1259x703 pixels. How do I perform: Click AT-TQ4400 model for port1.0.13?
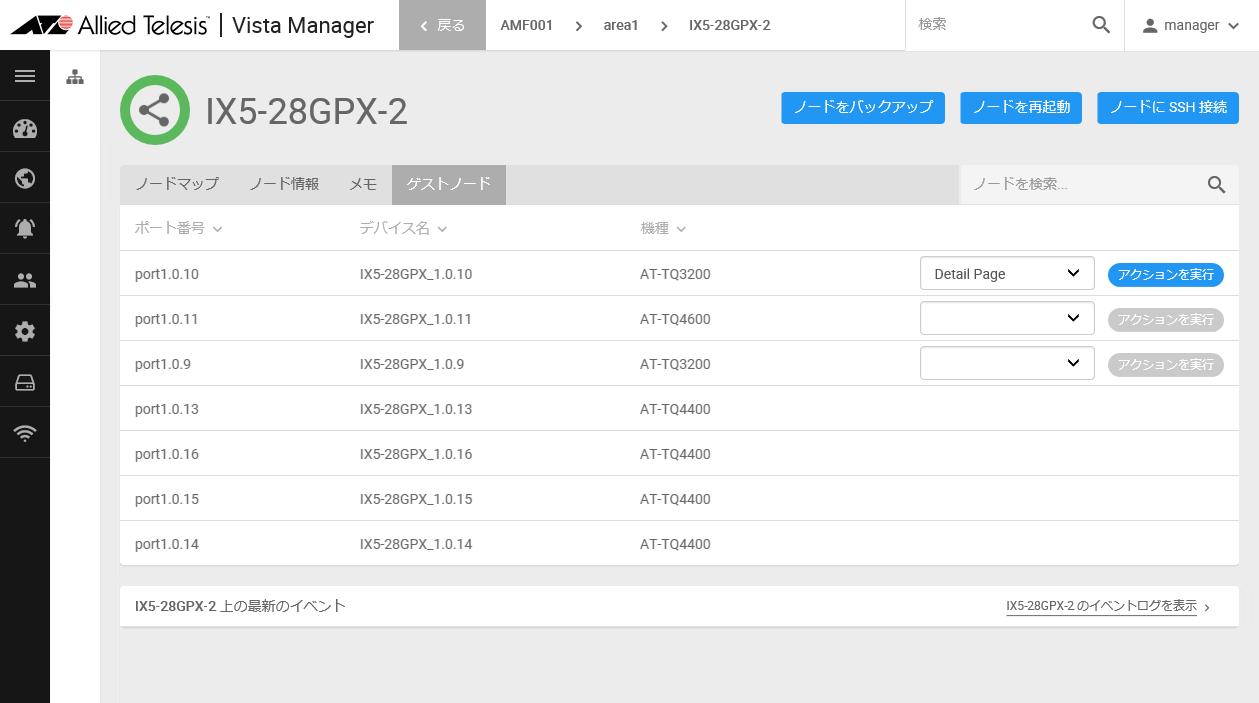click(675, 409)
